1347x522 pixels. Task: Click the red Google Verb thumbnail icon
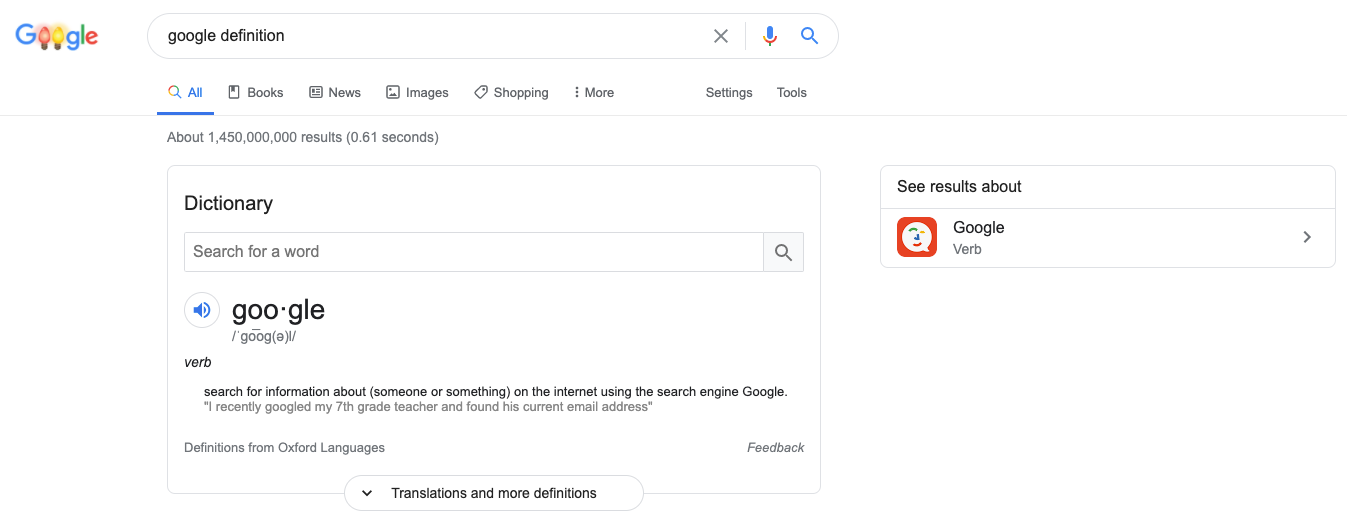pos(917,237)
